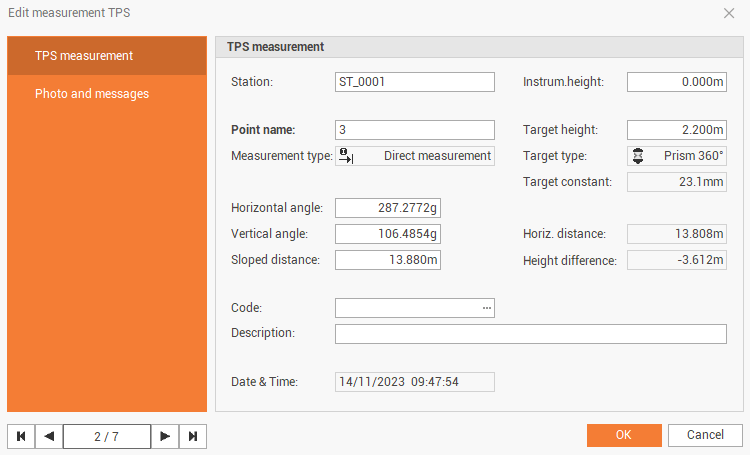Confirm with the OK button
Screen dimensions: 750x455
click(624, 435)
